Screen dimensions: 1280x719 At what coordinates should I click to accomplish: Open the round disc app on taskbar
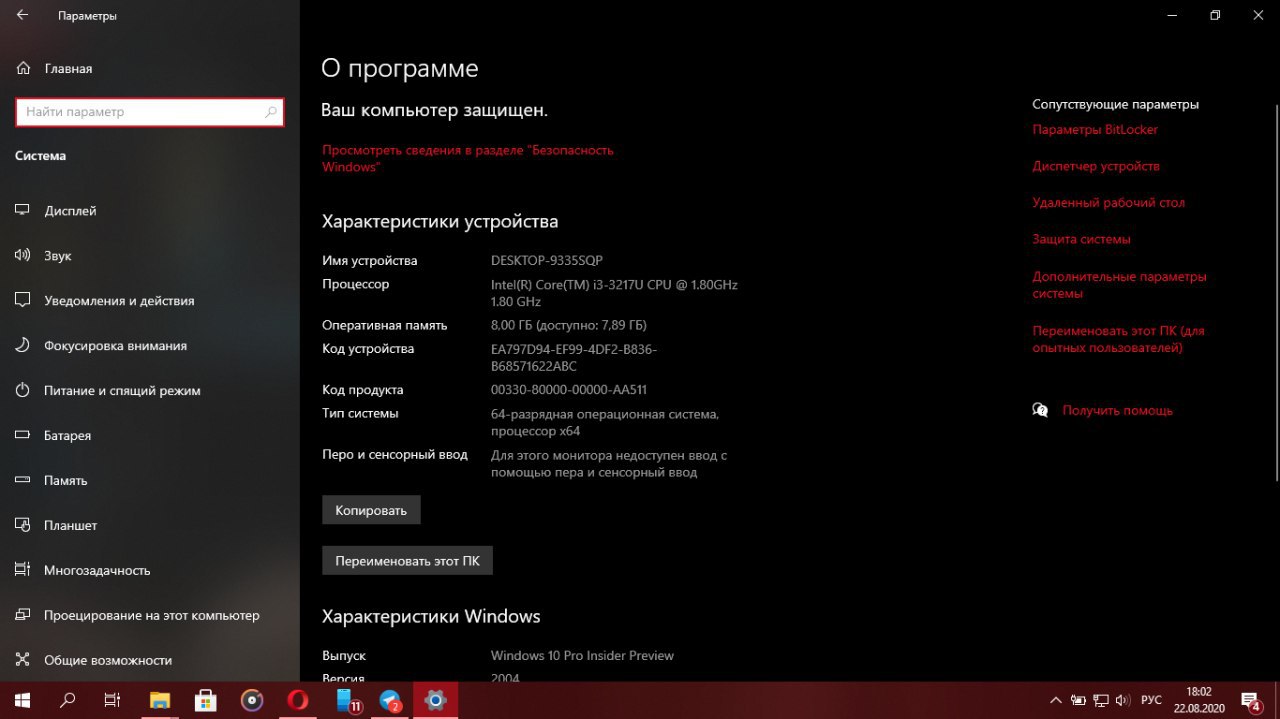(252, 700)
